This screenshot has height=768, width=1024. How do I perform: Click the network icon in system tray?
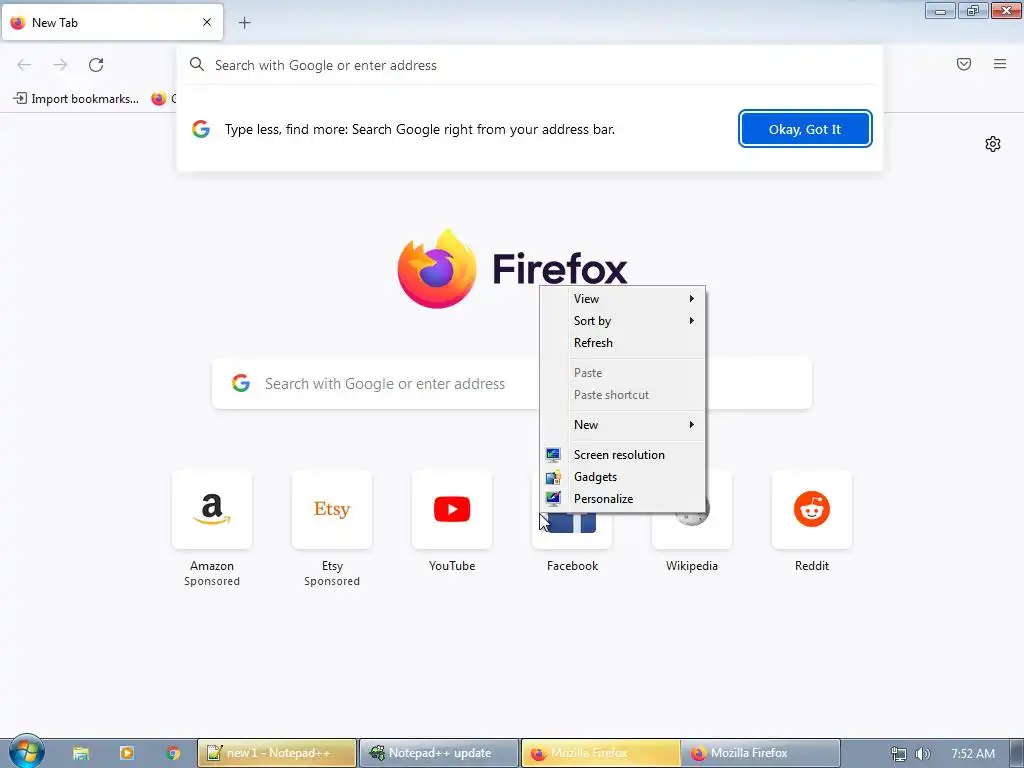pyautogui.click(x=899, y=754)
